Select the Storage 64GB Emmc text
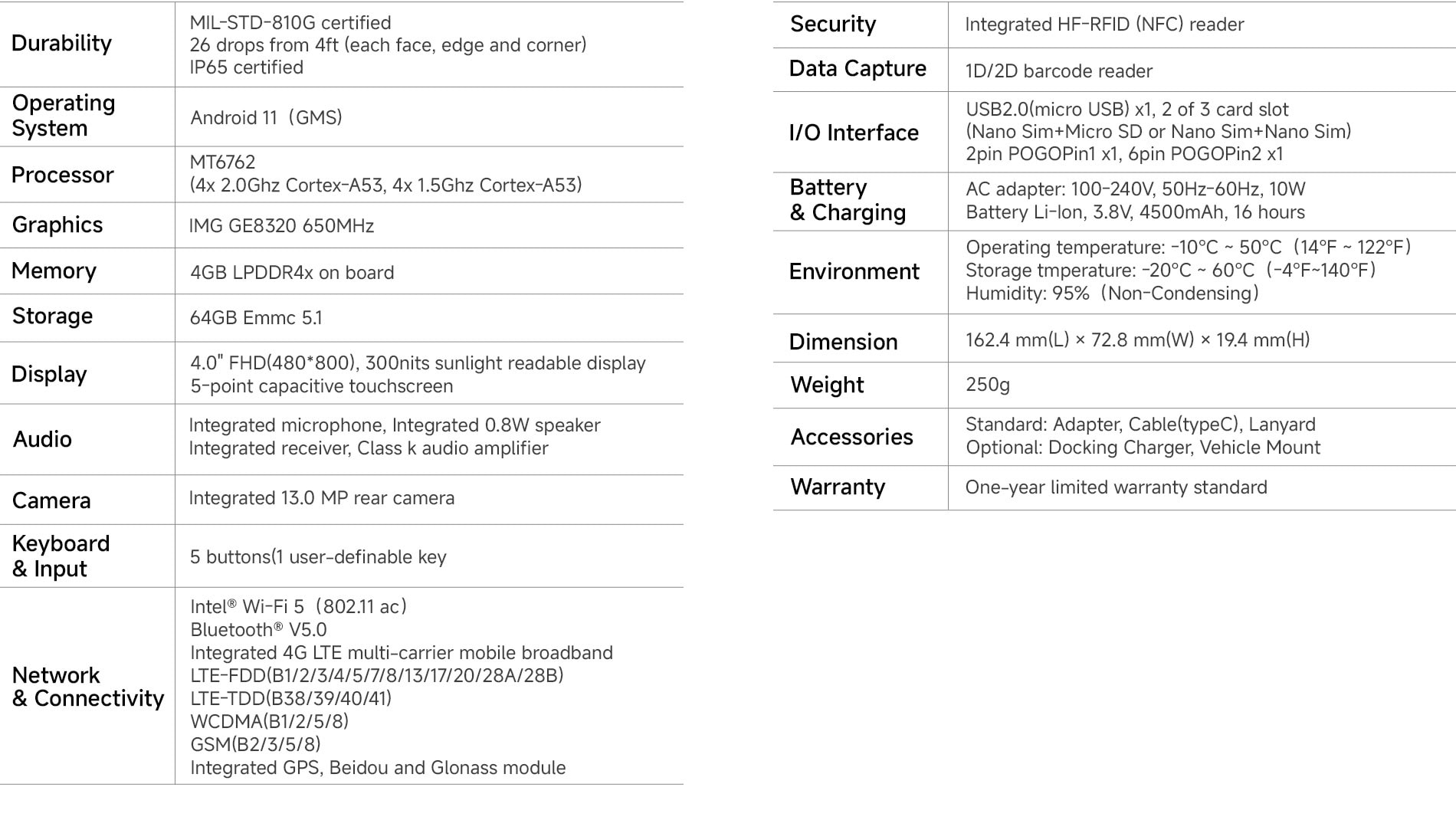Viewport: 1456px width, 820px height. pyautogui.click(x=256, y=318)
